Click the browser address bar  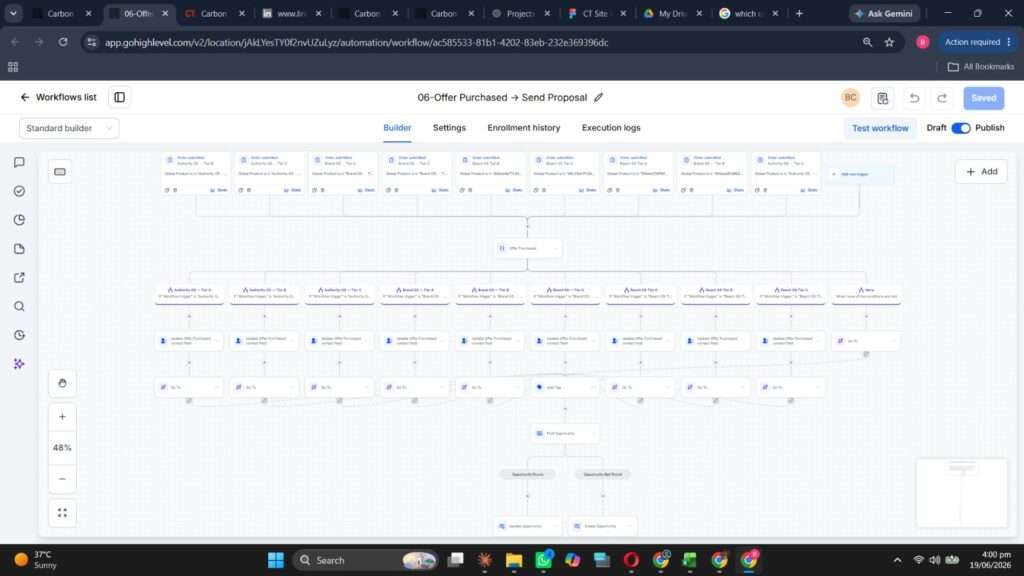click(477, 42)
